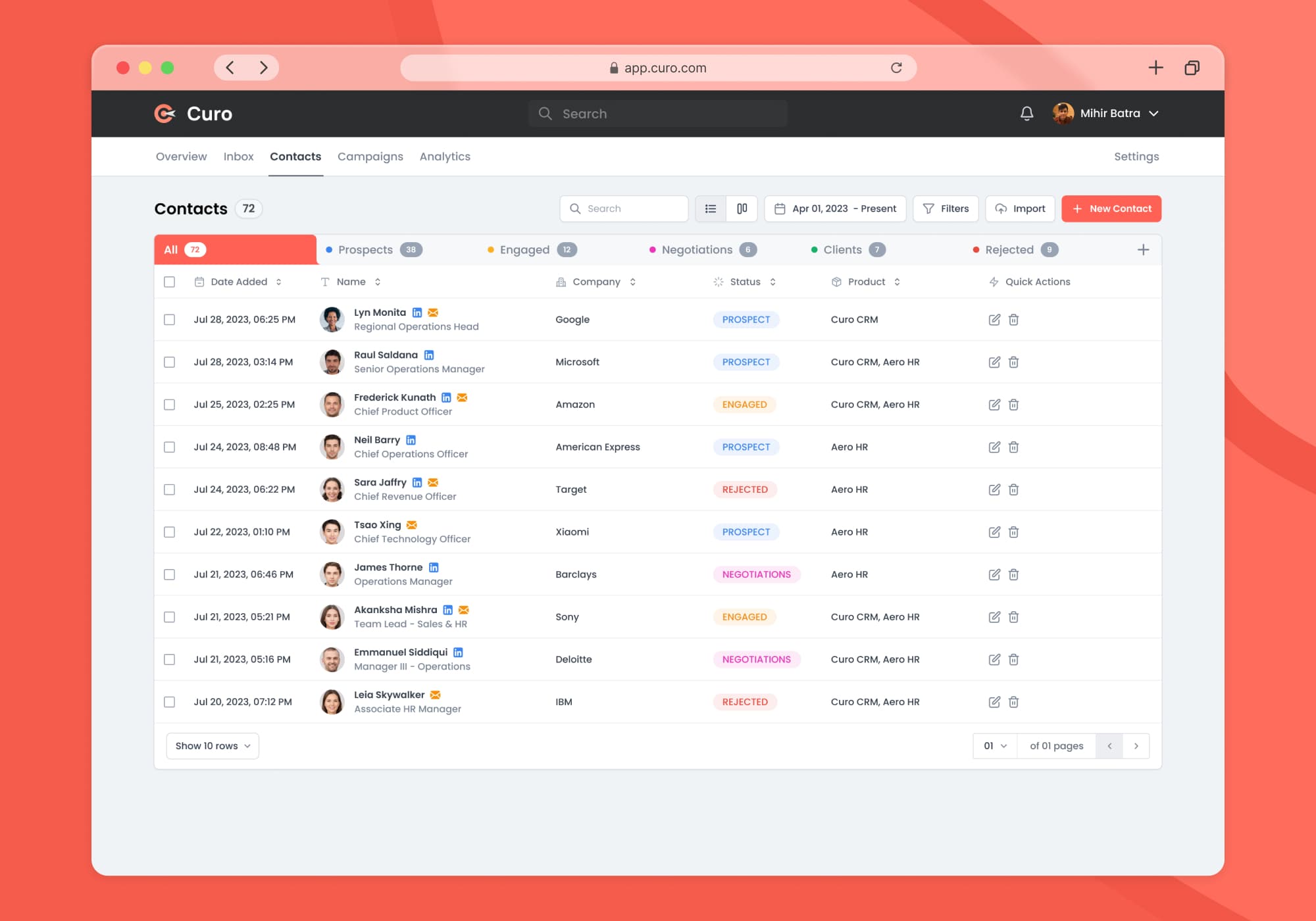Screen dimensions: 1316x921
Task: Go to the Overview tab
Action: [181, 157]
